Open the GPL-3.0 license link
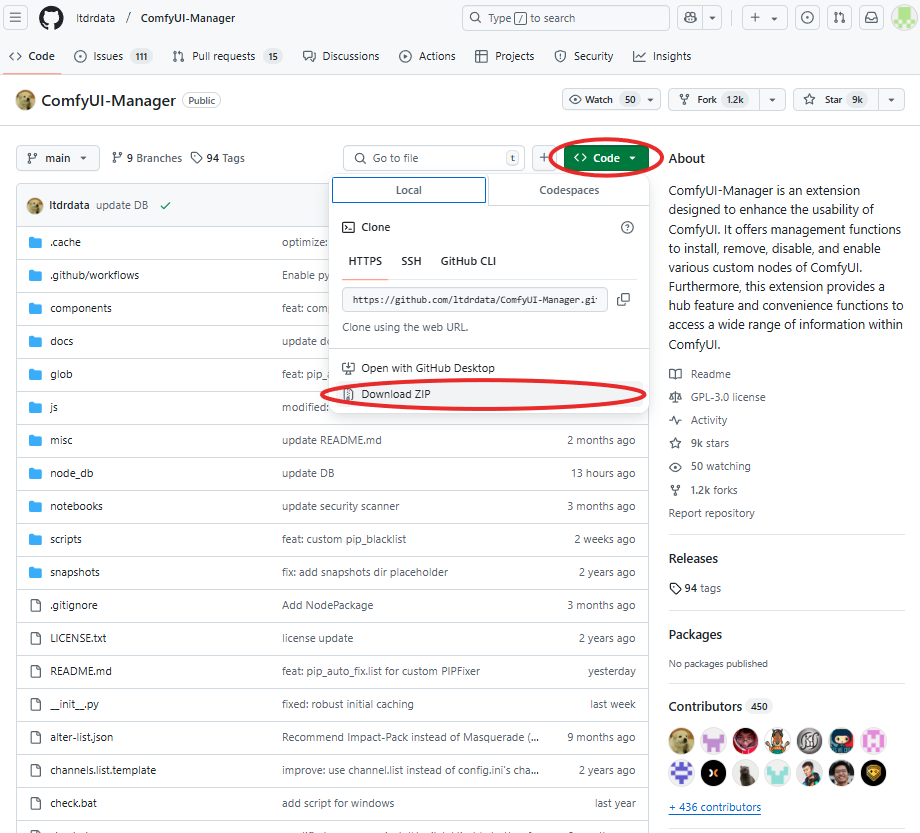This screenshot has height=833, width=920. pyautogui.click(x=718, y=397)
